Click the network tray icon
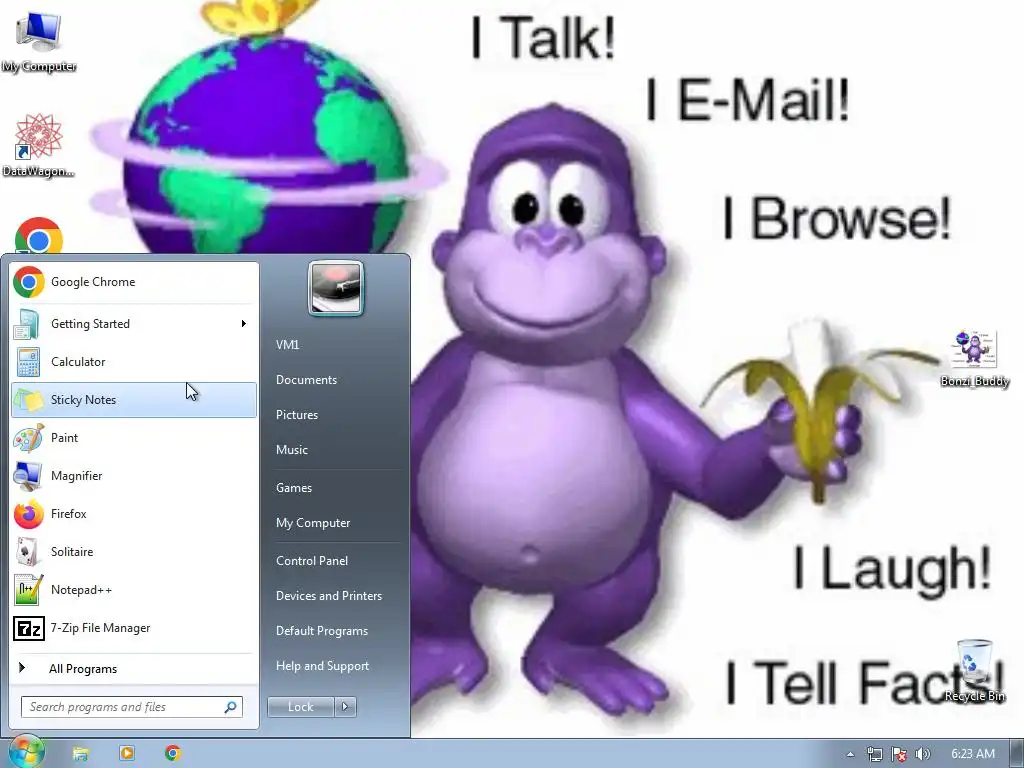Image resolution: width=1024 pixels, height=768 pixels. pos(874,754)
